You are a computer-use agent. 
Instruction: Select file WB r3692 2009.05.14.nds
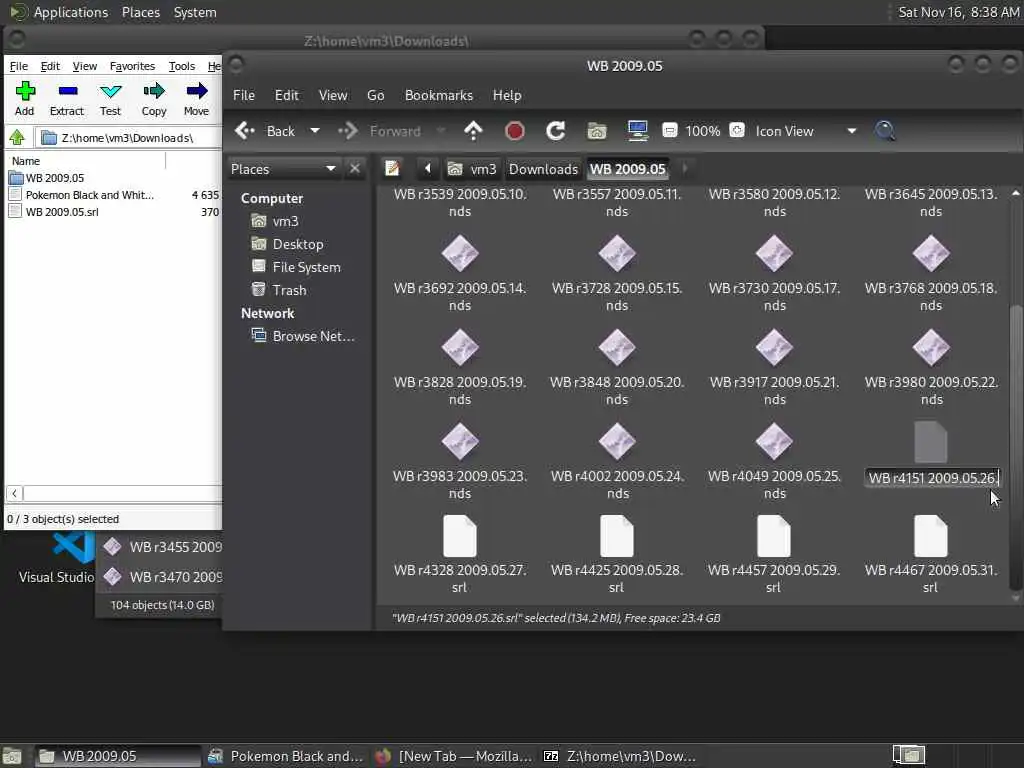tap(460, 274)
